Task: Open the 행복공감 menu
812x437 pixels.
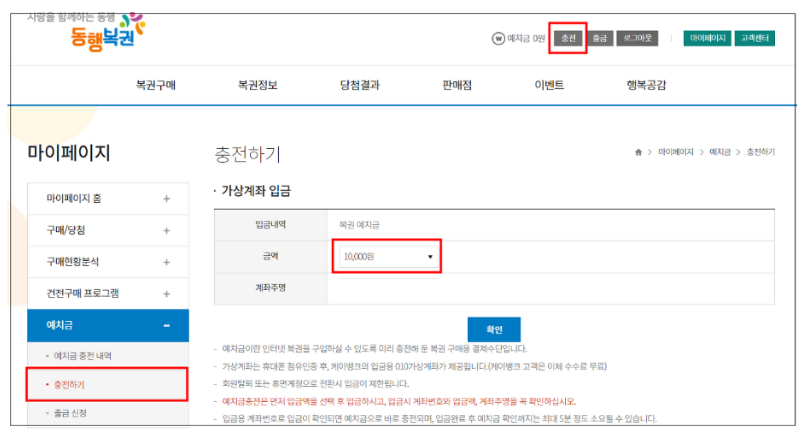Action: (x=646, y=85)
